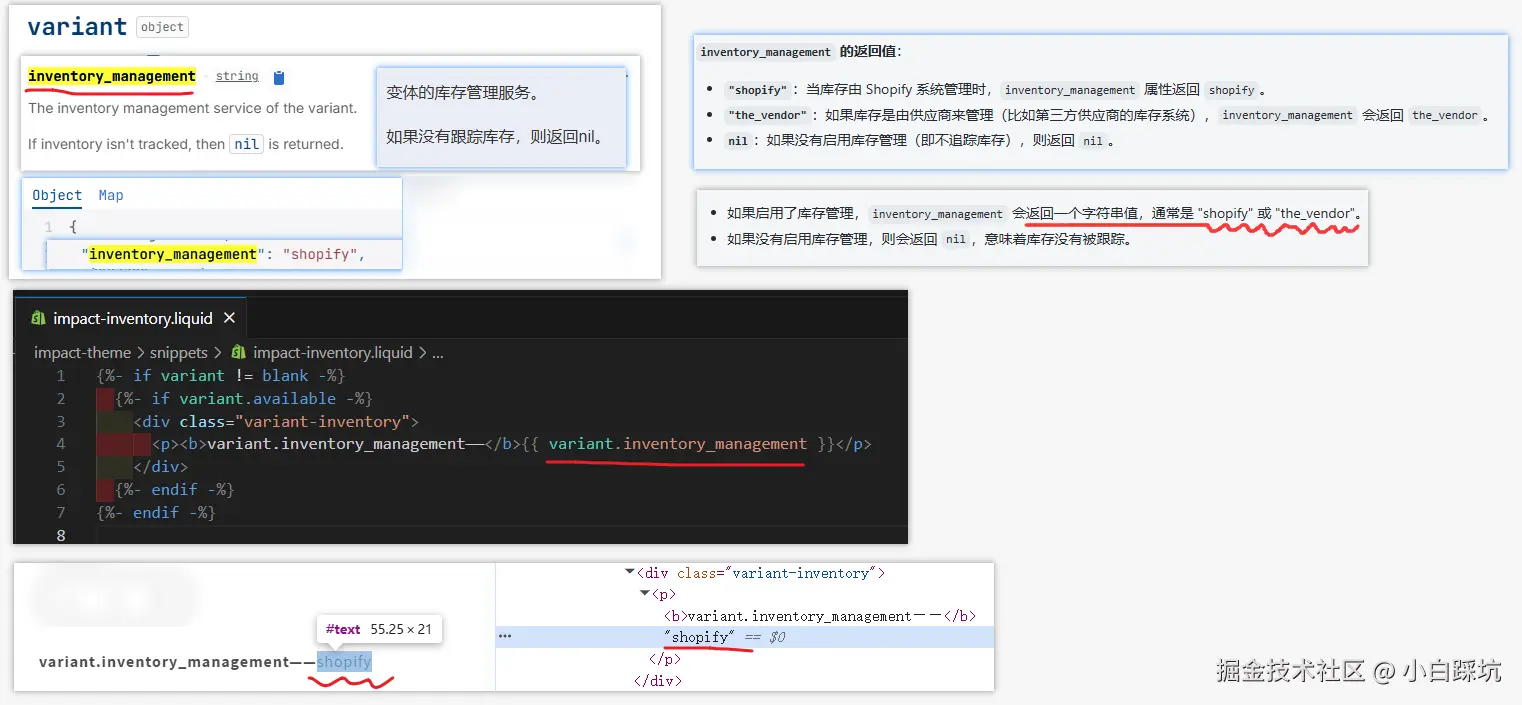Follow the string type link
This screenshot has height=705, width=1522.
[237, 76]
